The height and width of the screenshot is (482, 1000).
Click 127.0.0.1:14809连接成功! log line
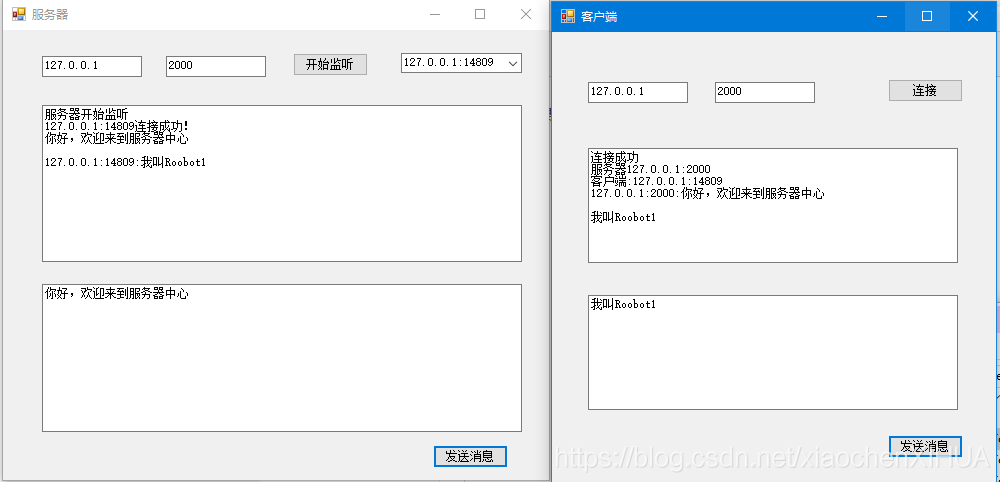[117, 126]
